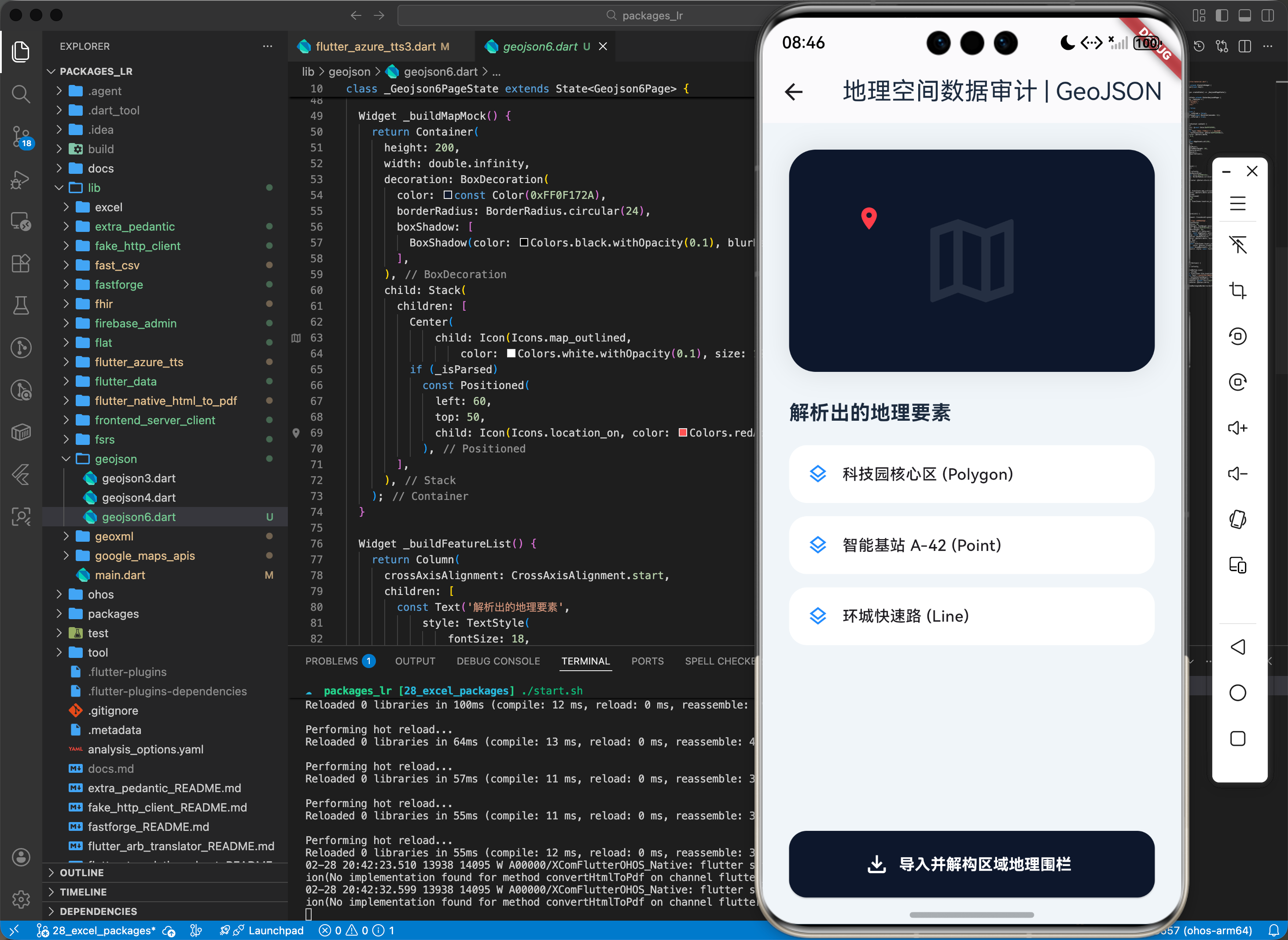Screen dimensions: 1288x940
Task: Open the Testing flask view
Action: tap(21, 305)
